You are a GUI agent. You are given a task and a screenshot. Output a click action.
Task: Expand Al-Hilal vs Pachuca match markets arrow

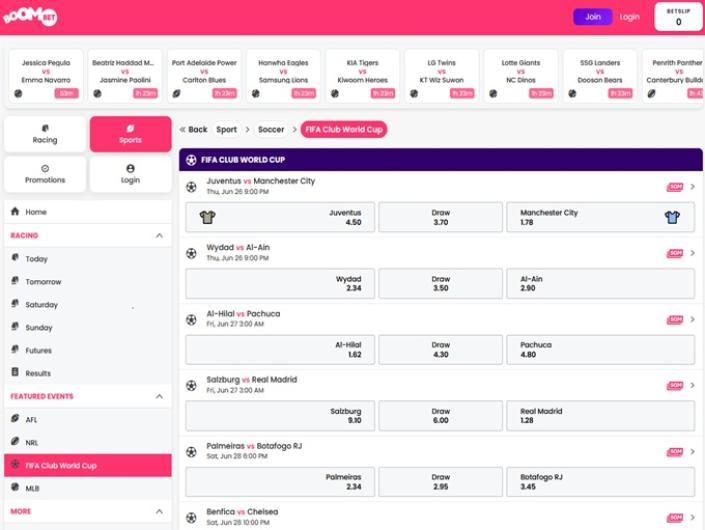692,319
